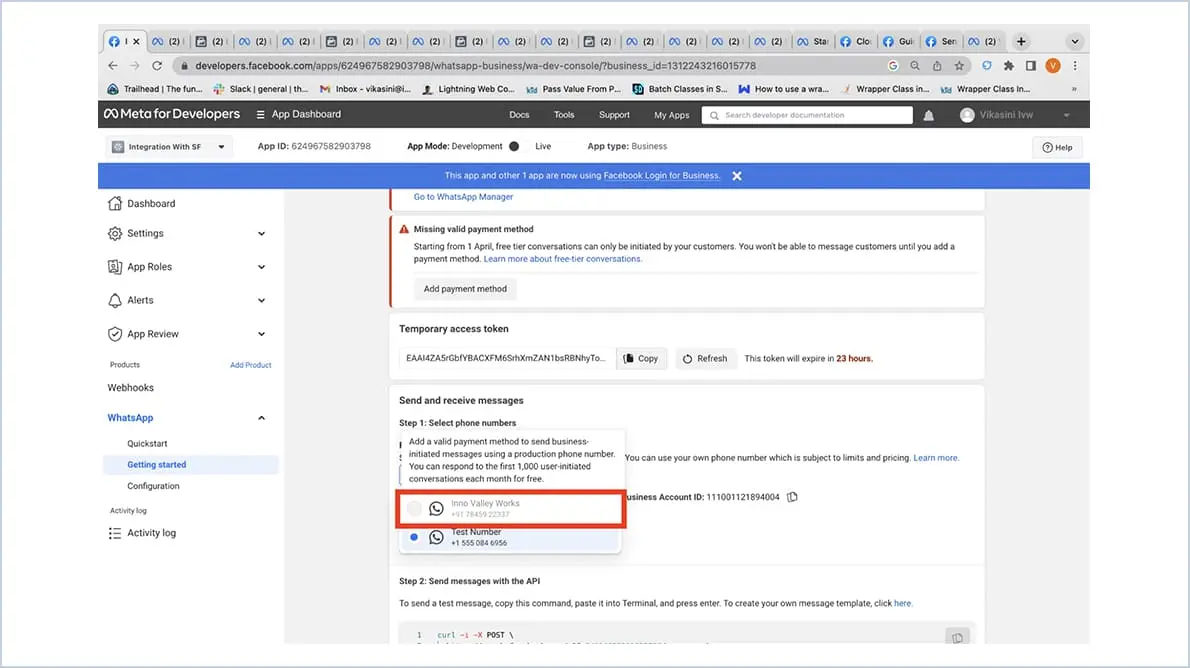Click the browser address bar URL
The height and width of the screenshot is (668, 1190).
click(x=475, y=66)
